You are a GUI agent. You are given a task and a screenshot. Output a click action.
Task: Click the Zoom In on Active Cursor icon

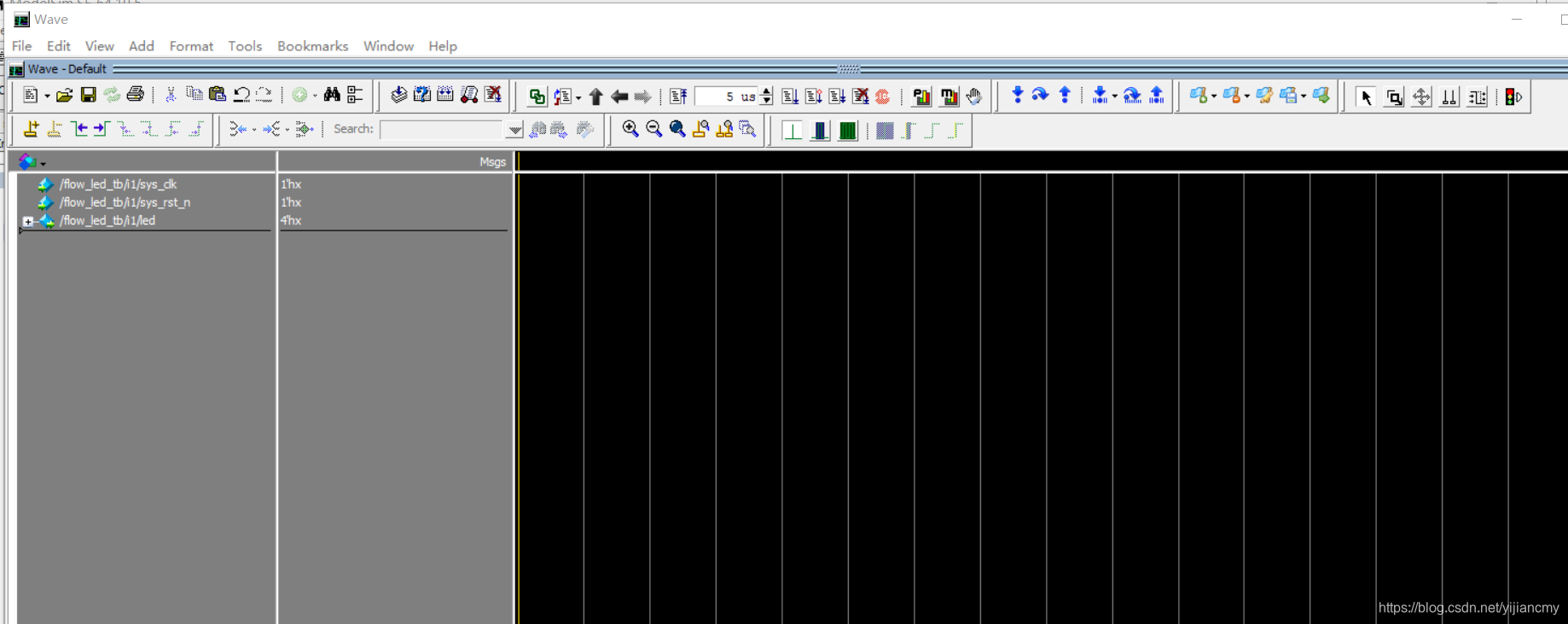click(701, 129)
